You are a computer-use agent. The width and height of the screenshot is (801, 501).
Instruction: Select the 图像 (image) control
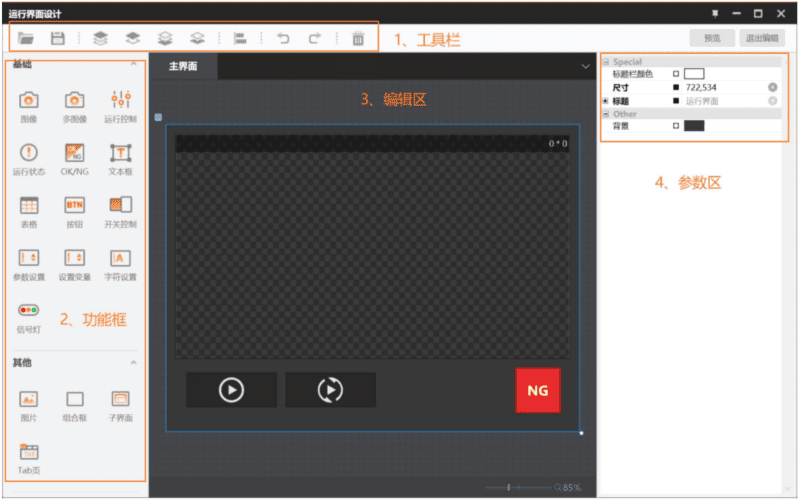pyautogui.click(x=29, y=106)
